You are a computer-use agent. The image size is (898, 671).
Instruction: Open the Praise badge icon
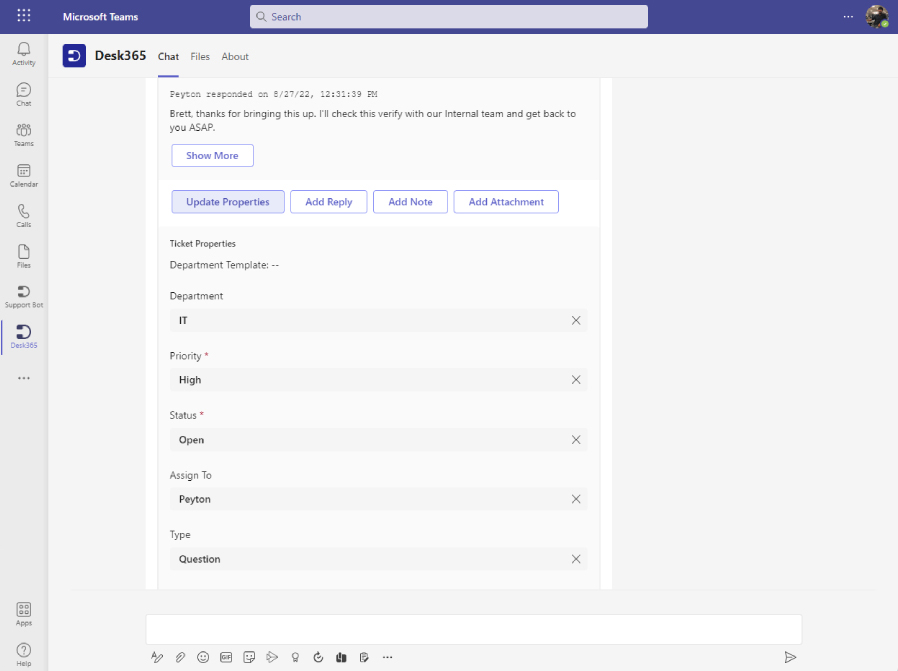tap(295, 657)
